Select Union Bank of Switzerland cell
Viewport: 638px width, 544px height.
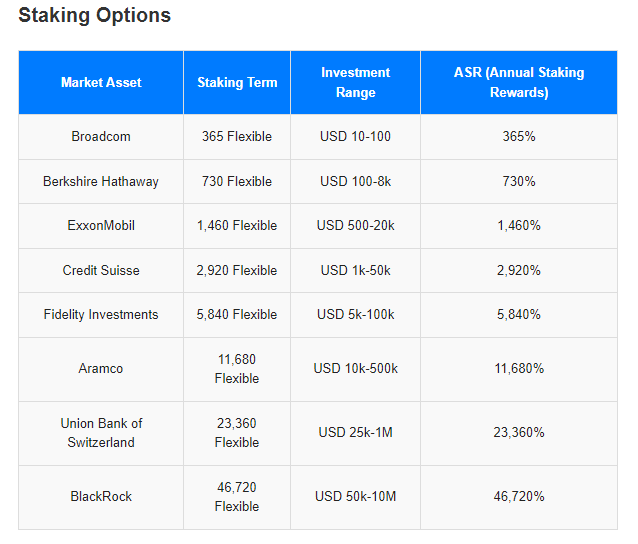point(101,433)
